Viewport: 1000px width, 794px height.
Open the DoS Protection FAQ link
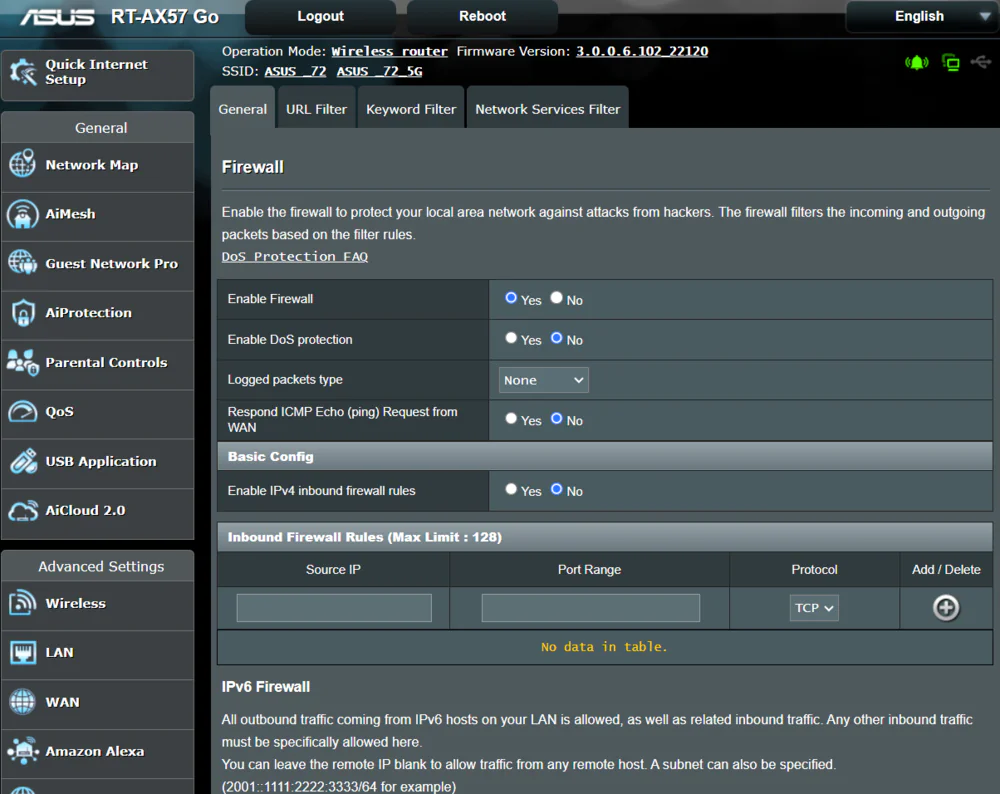[295, 256]
